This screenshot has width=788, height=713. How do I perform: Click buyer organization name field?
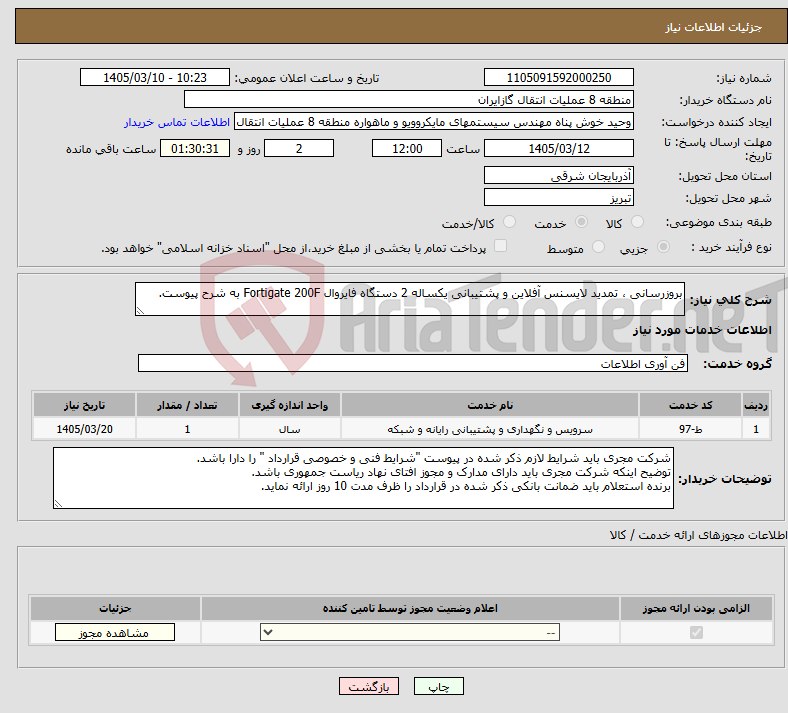[x=409, y=99]
